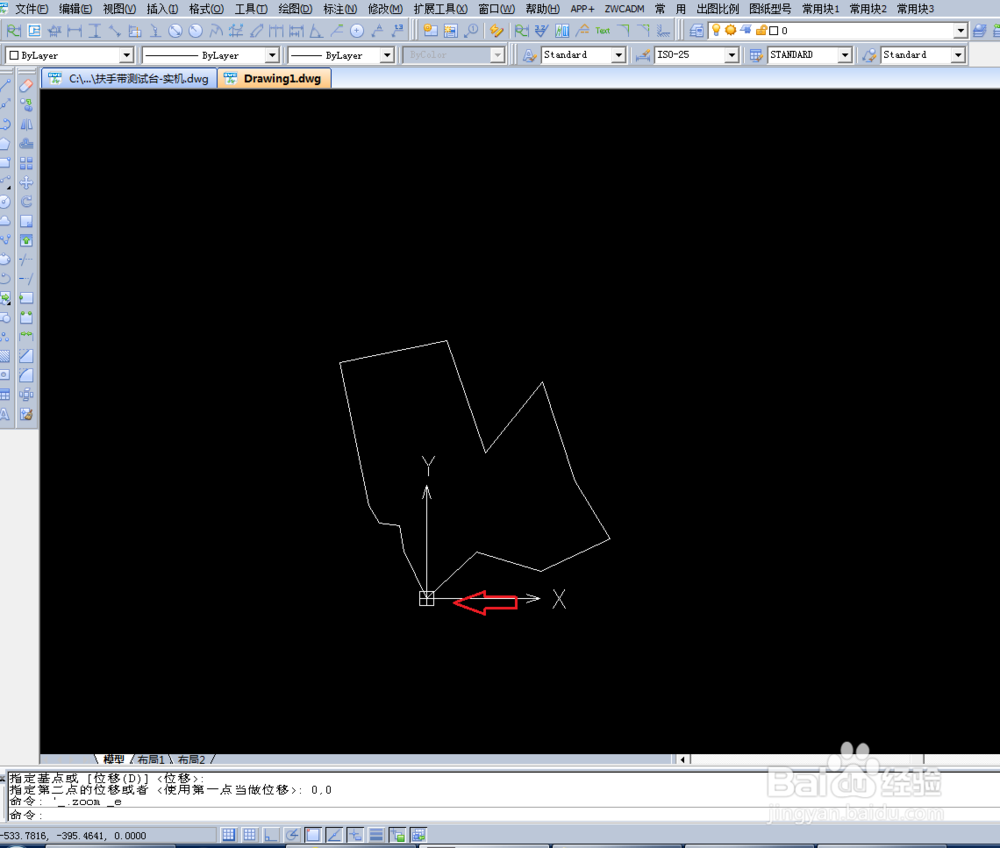Viewport: 1000px width, 848px height.
Task: Open the 编辑(E) menu
Action: 75,9
